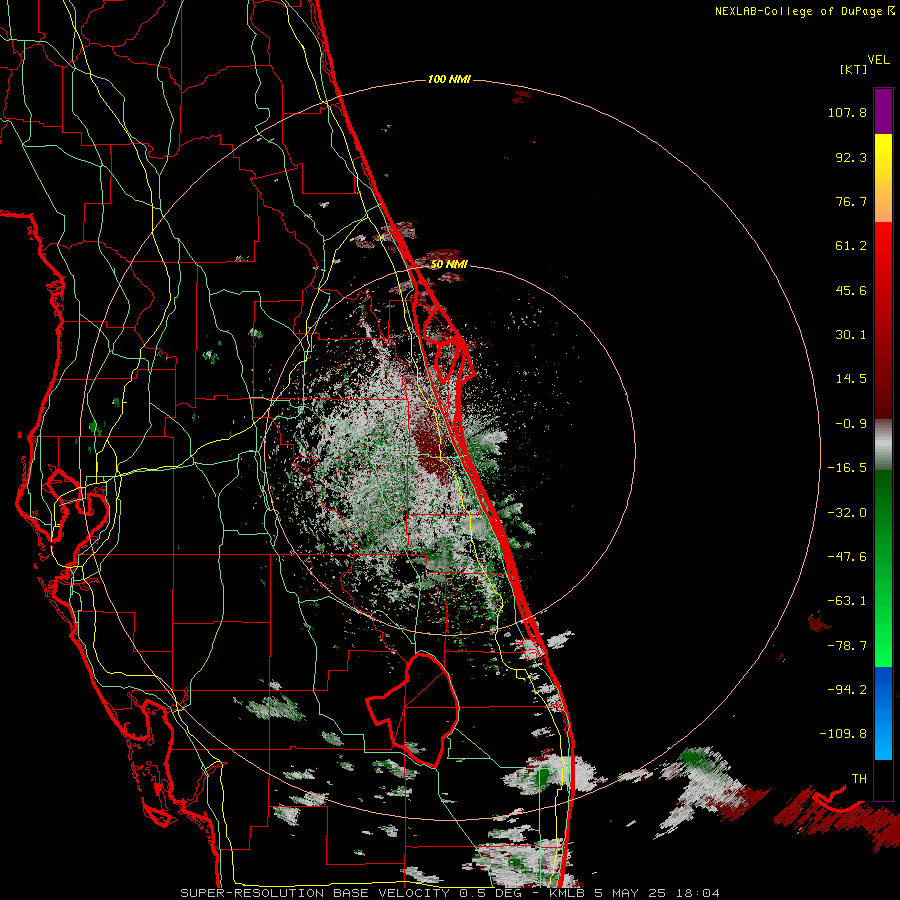Select the 30.1 velocity scale value
The height and width of the screenshot is (900, 900).
tap(851, 335)
